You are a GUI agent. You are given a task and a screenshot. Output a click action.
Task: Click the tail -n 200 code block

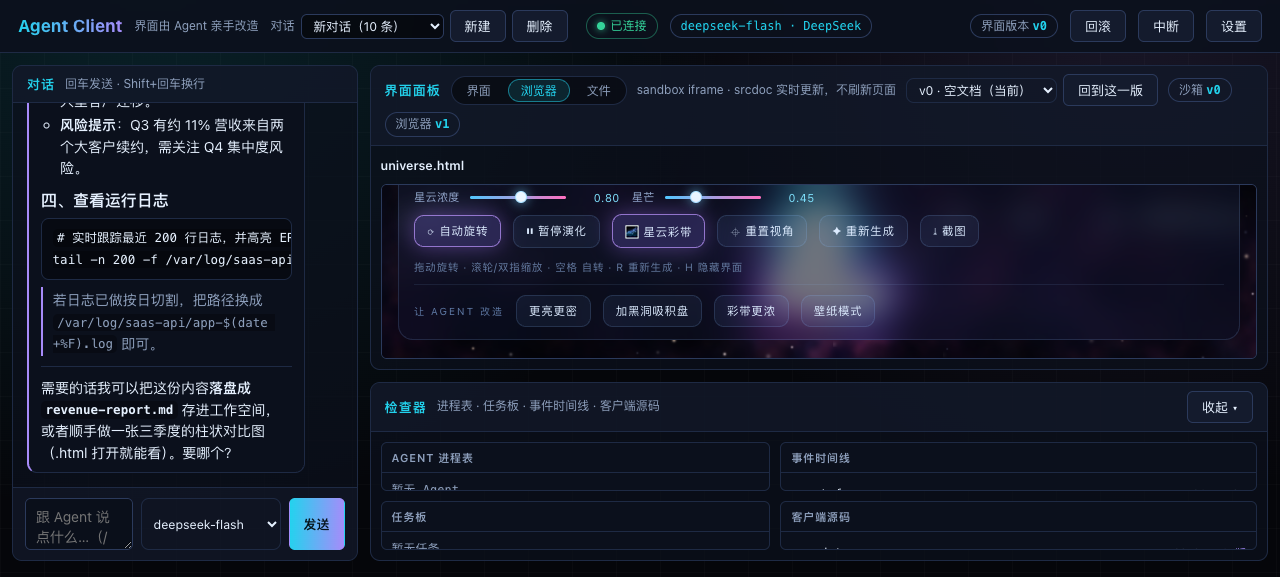click(x=166, y=249)
